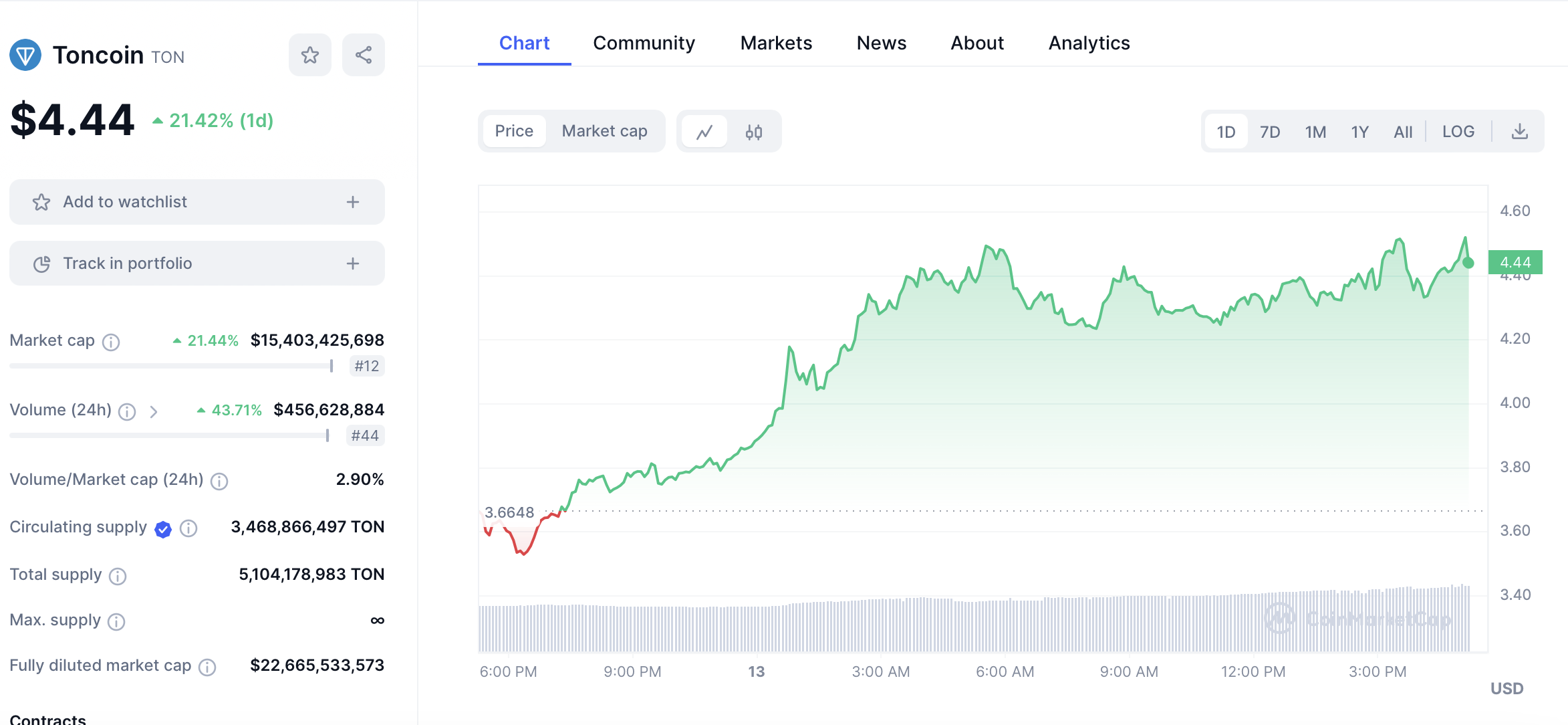
Task: Toggle LOG scale on chart
Action: point(1458,132)
